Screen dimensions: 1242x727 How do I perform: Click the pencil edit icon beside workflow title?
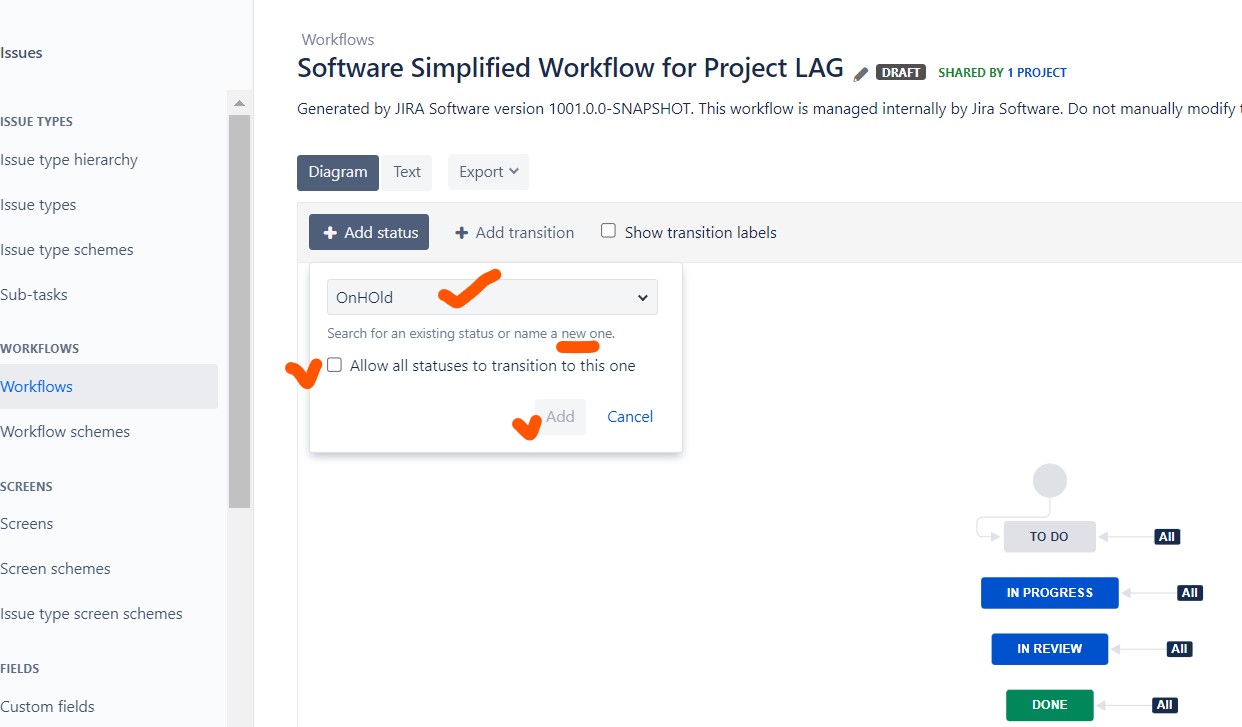click(861, 73)
